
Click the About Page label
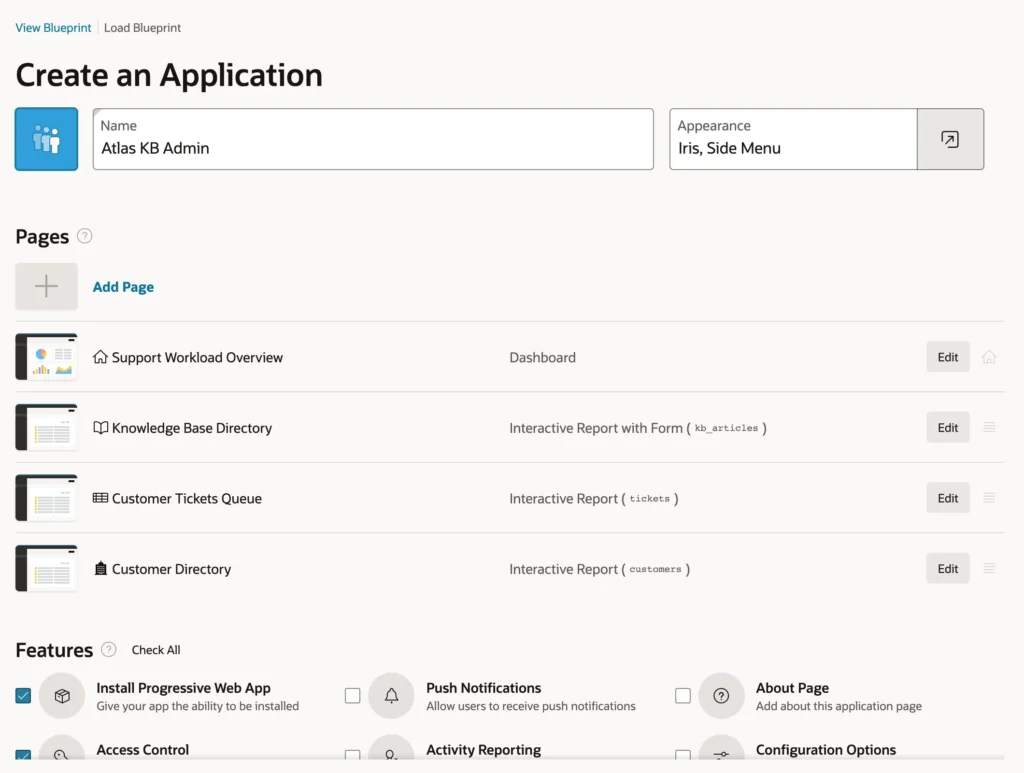click(792, 687)
